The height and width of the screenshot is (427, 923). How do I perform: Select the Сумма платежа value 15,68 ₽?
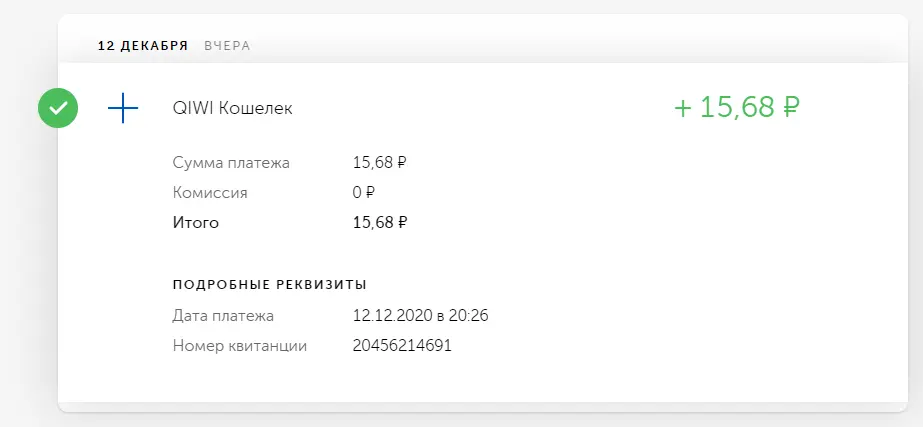pos(380,163)
